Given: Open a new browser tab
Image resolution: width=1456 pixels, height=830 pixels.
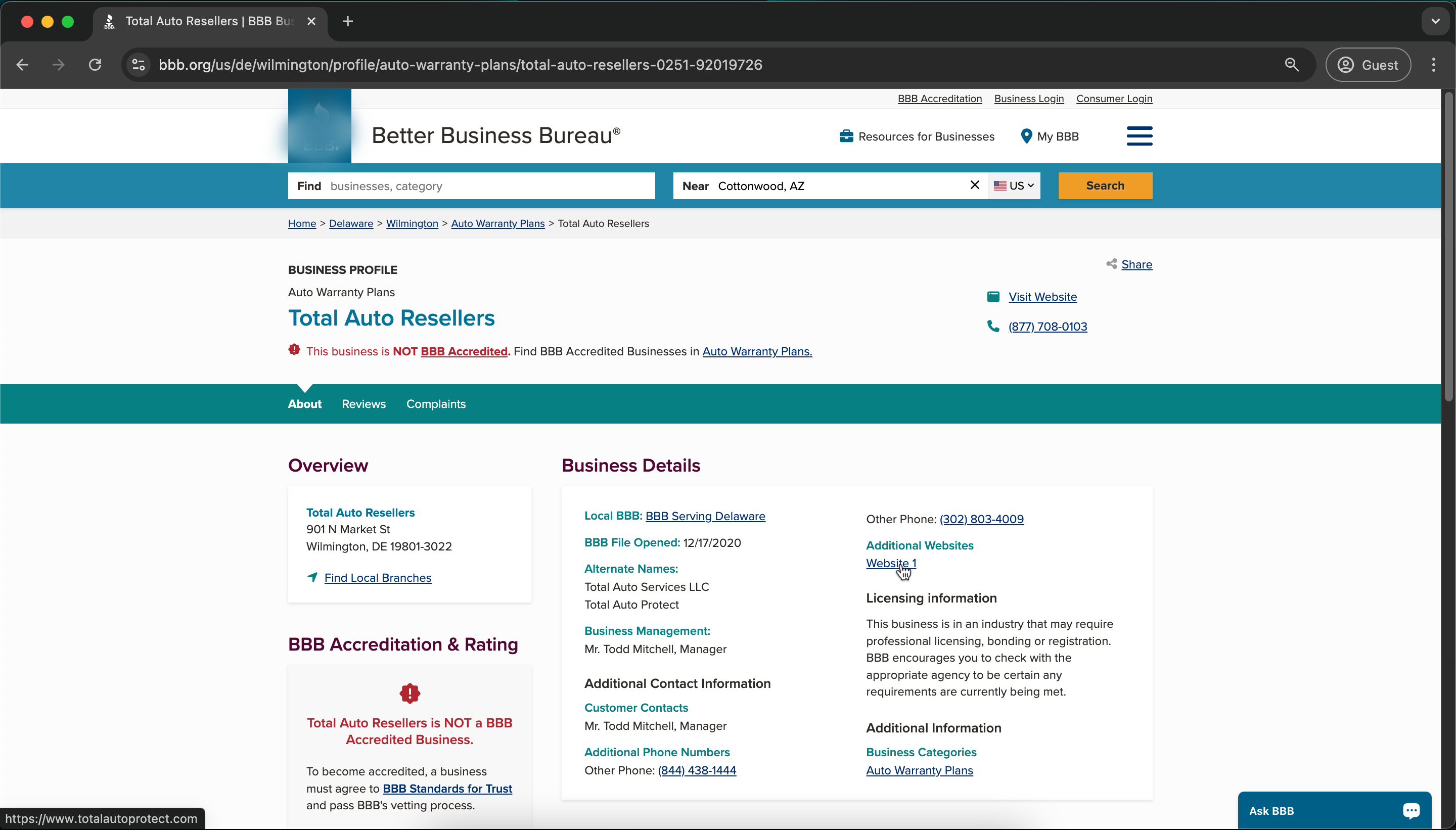Looking at the screenshot, I should [348, 21].
